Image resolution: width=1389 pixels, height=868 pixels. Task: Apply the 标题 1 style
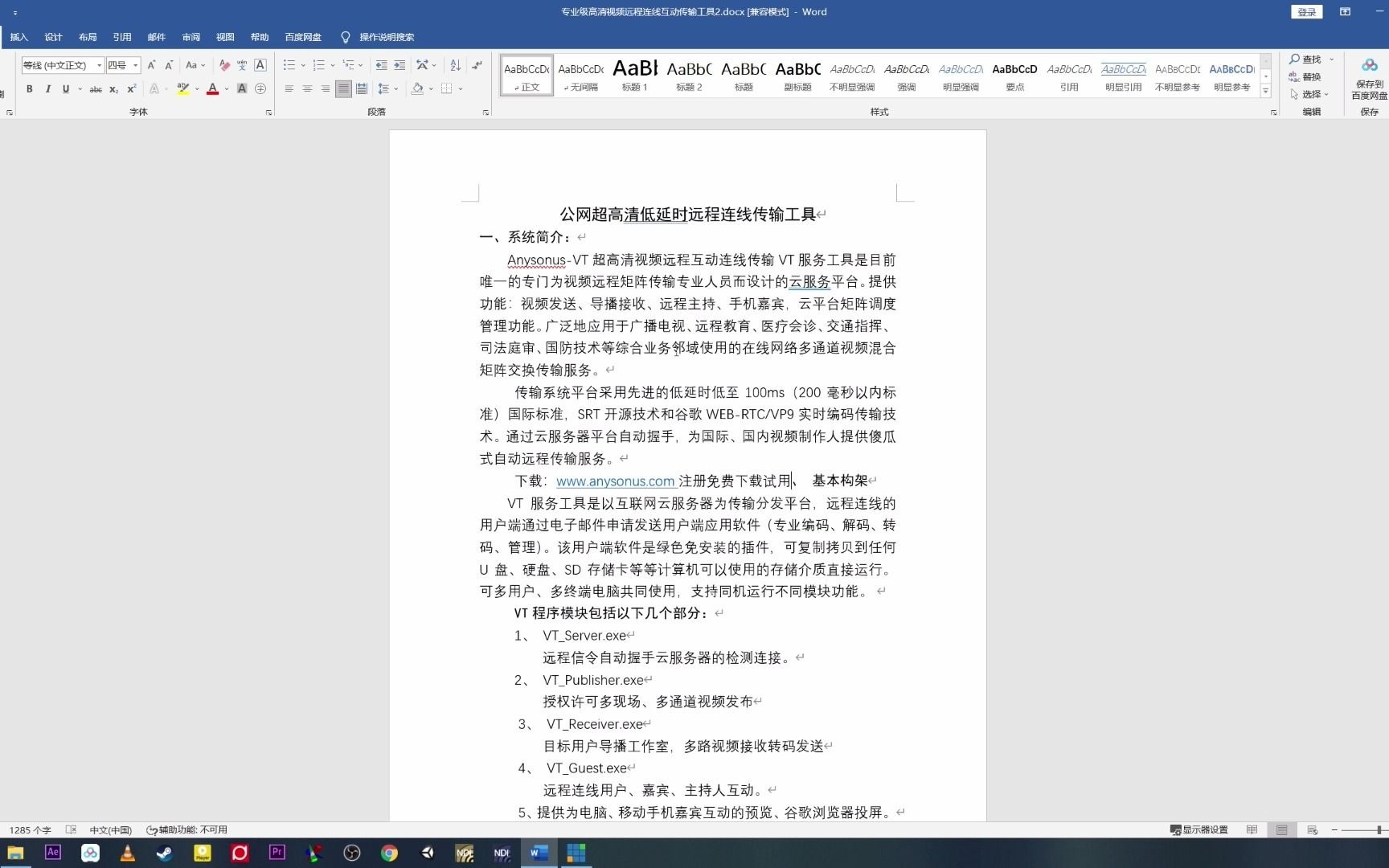click(x=634, y=75)
